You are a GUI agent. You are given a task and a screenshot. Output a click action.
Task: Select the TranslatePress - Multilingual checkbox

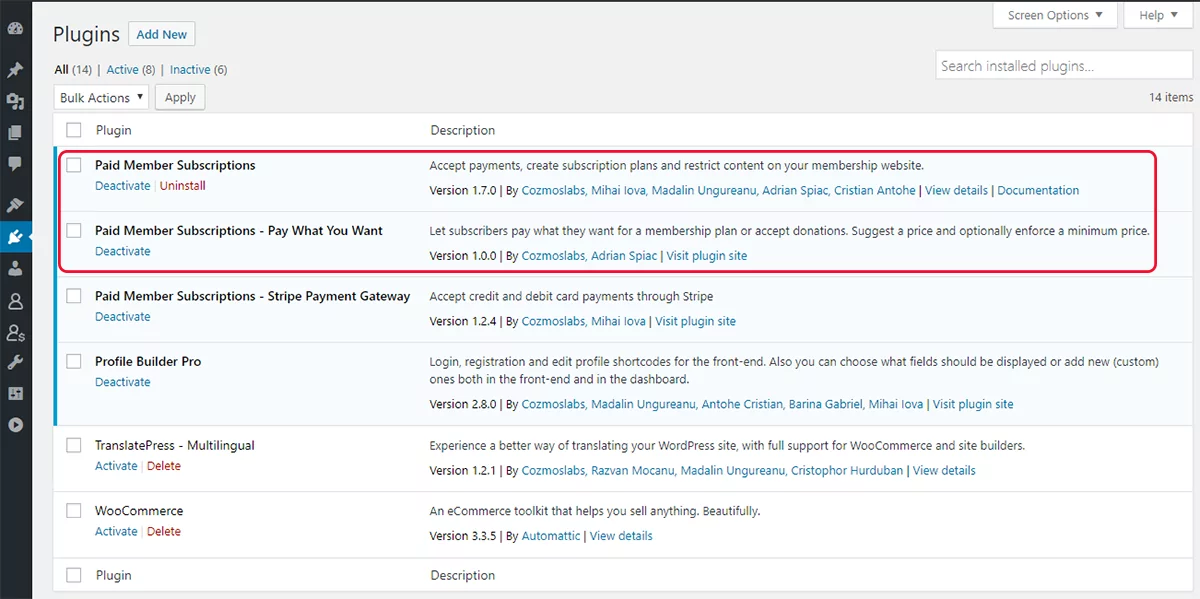tap(74, 445)
